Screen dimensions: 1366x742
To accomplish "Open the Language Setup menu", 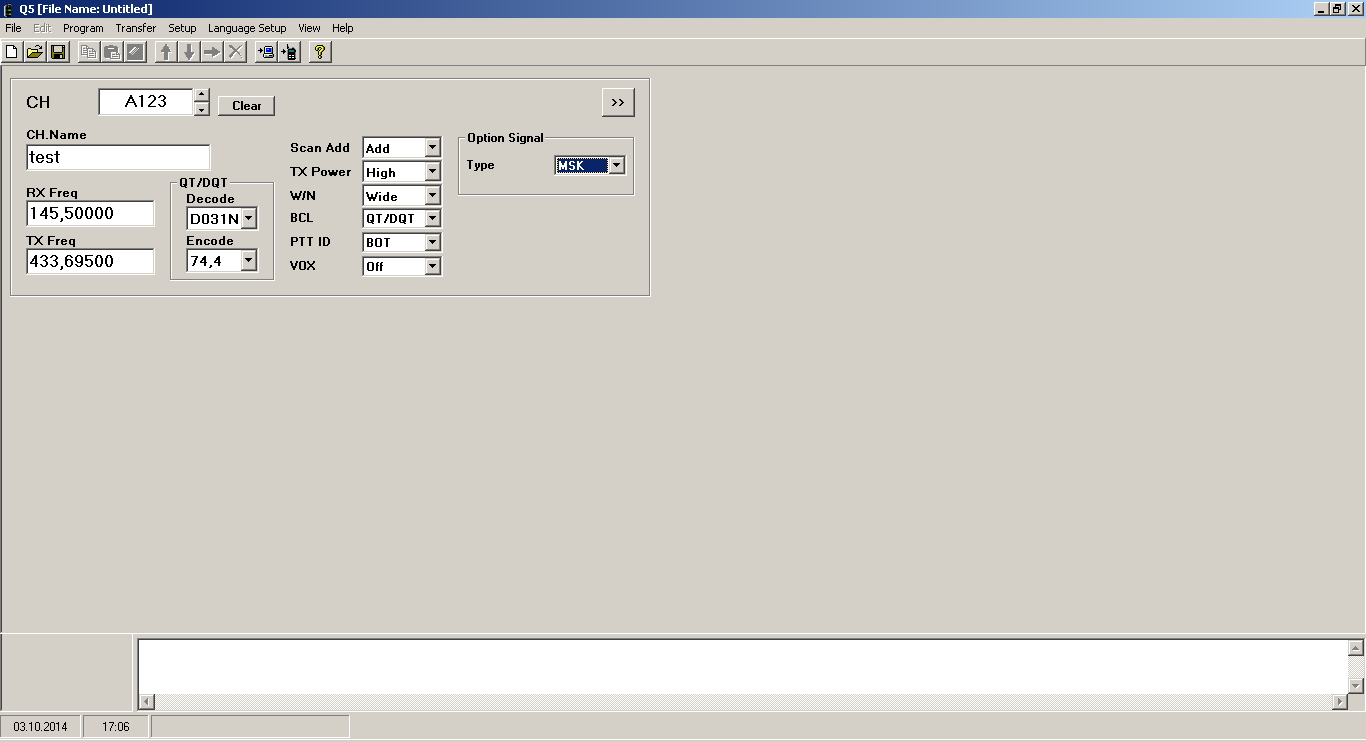I will click(247, 28).
